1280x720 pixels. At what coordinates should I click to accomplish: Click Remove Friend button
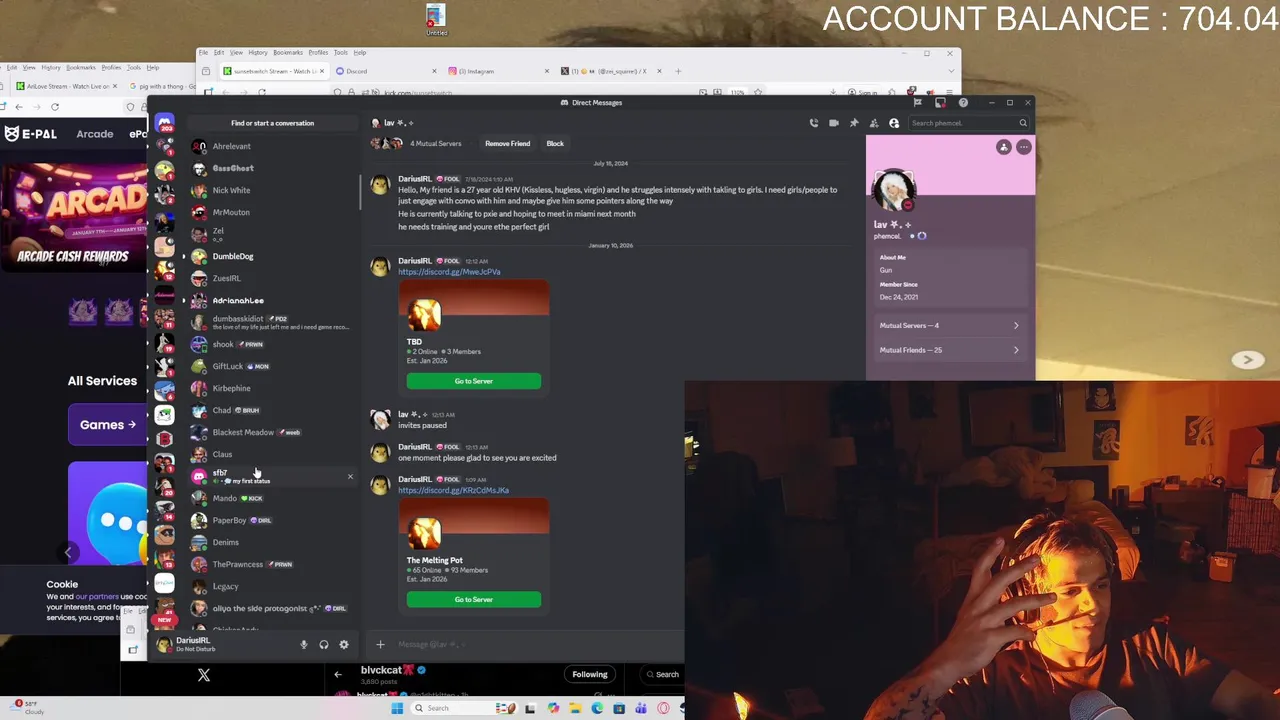coord(508,143)
